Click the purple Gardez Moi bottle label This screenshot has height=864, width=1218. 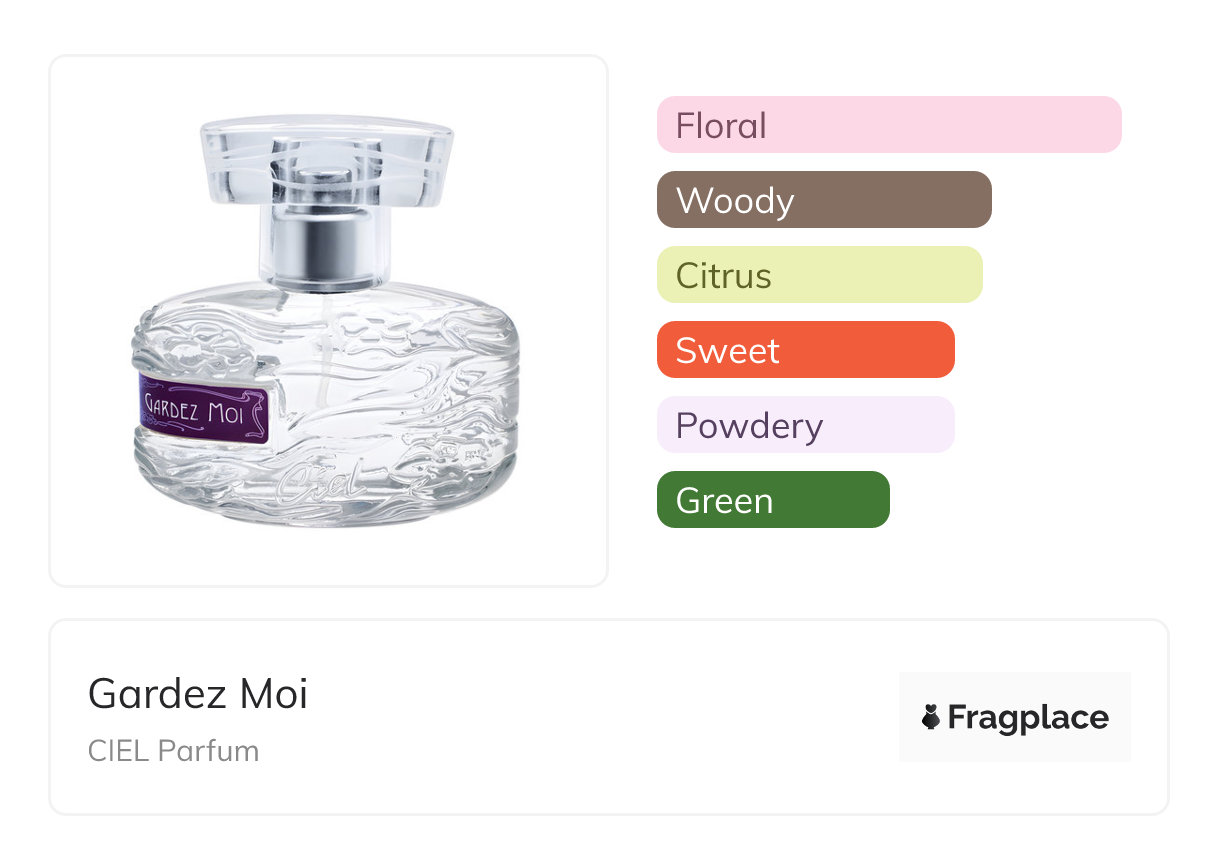click(205, 409)
